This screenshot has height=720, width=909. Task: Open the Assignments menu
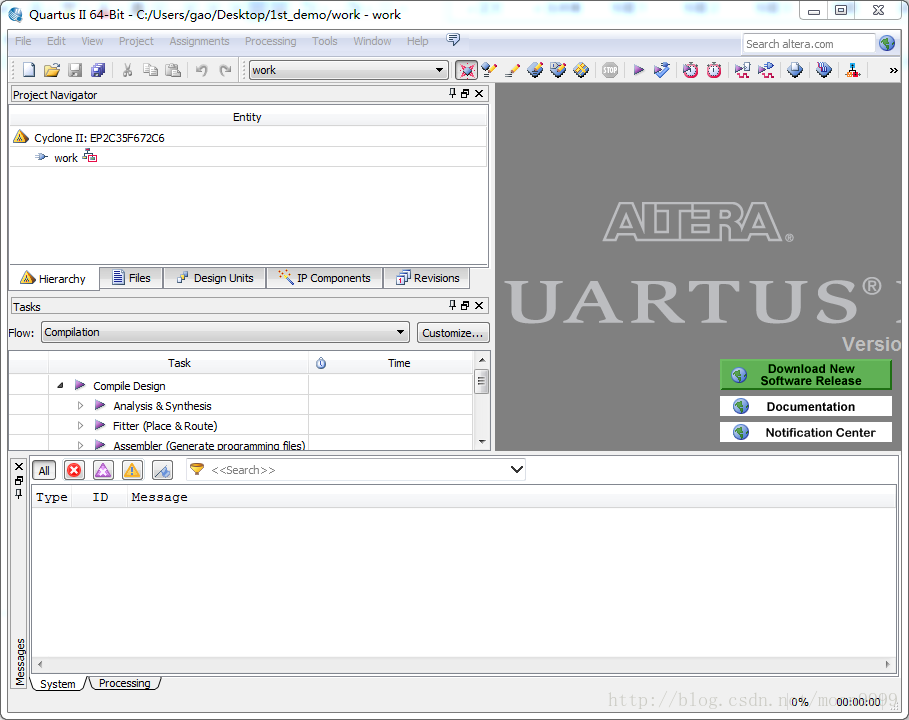click(x=199, y=41)
